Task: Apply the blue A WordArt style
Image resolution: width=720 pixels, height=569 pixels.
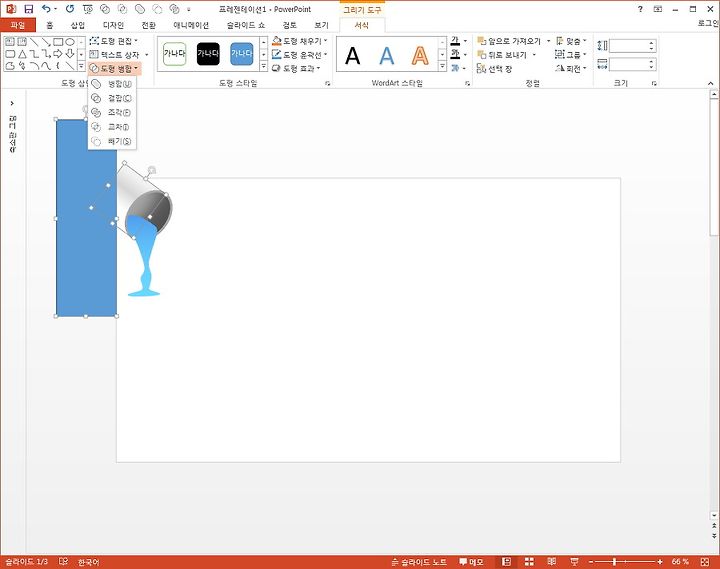Action: pyautogui.click(x=387, y=56)
